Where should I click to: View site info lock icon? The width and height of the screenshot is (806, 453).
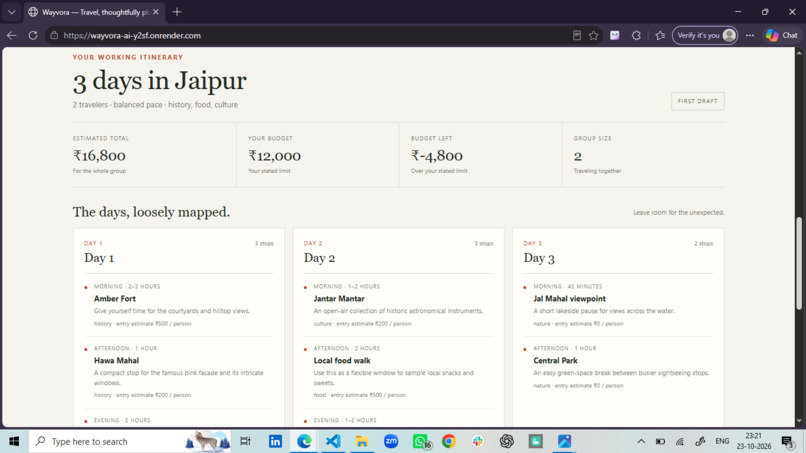54,35
